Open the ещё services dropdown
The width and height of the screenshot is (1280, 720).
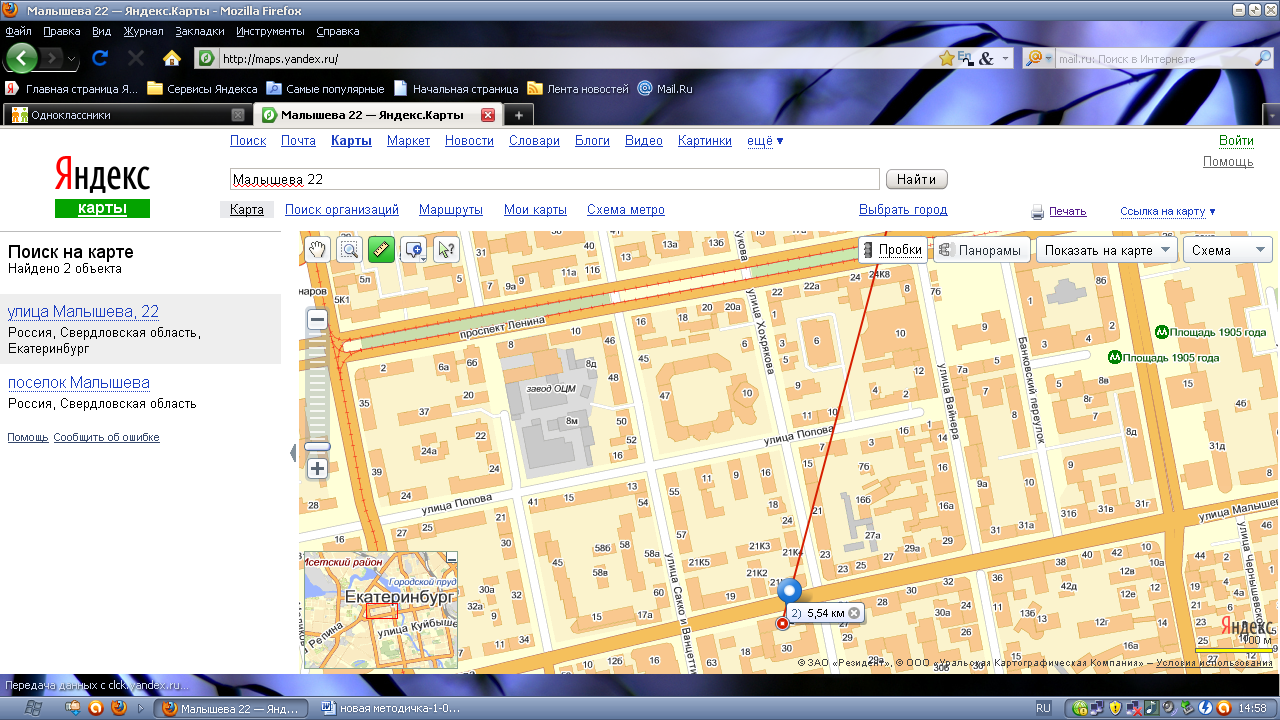point(766,141)
